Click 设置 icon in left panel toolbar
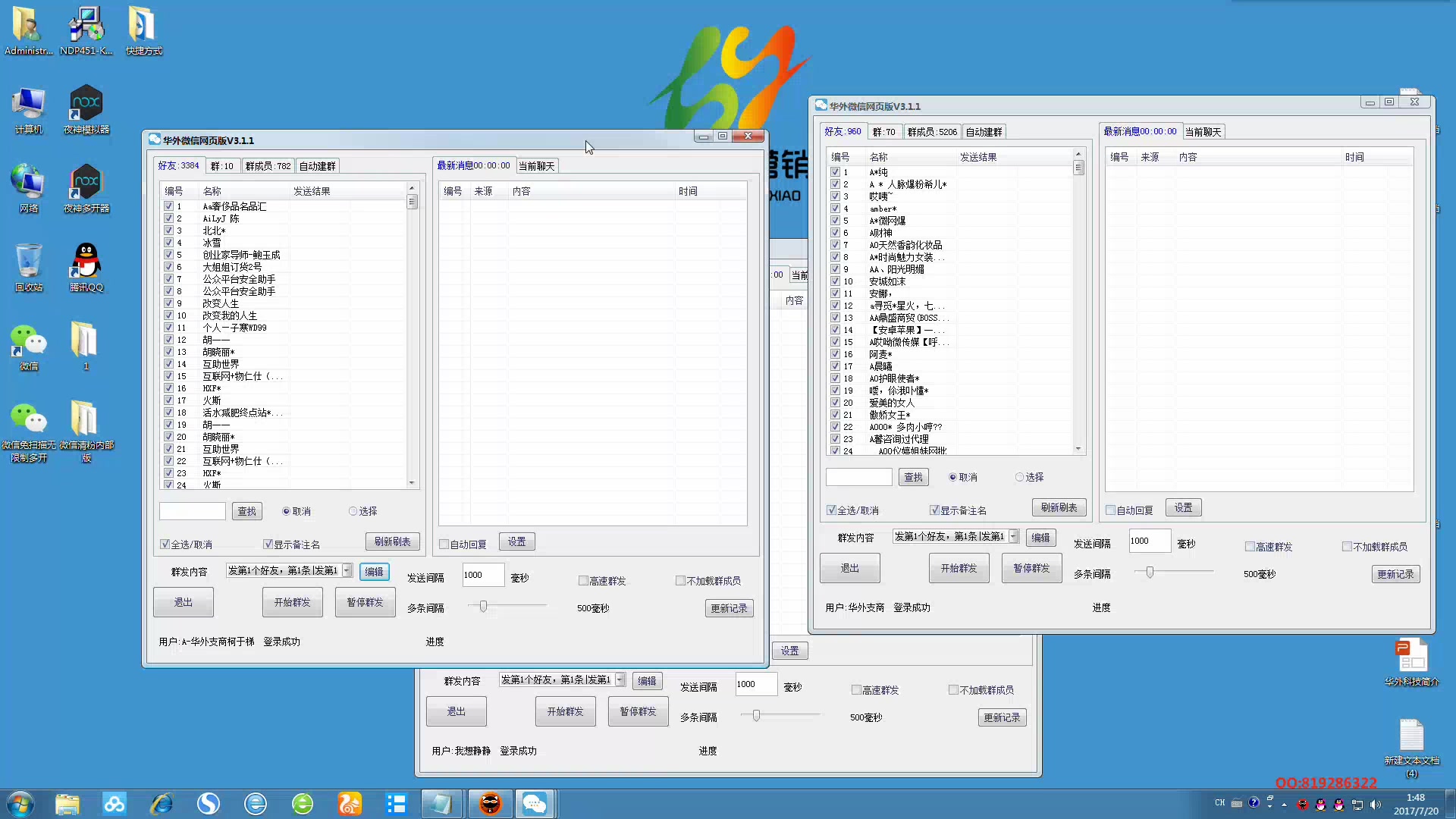This screenshot has width=1456, height=819. [x=517, y=541]
